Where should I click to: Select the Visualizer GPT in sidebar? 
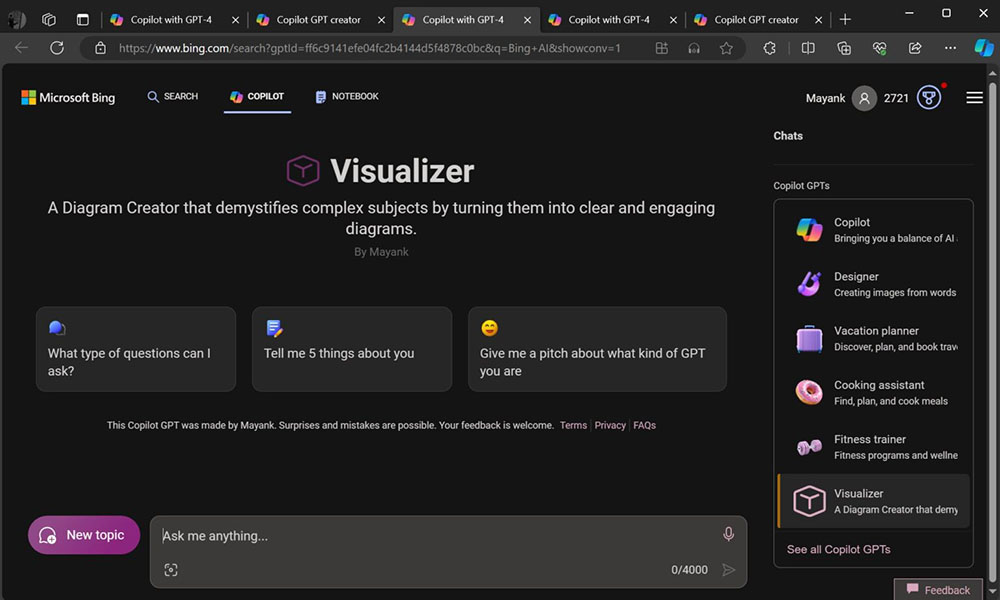click(x=873, y=501)
